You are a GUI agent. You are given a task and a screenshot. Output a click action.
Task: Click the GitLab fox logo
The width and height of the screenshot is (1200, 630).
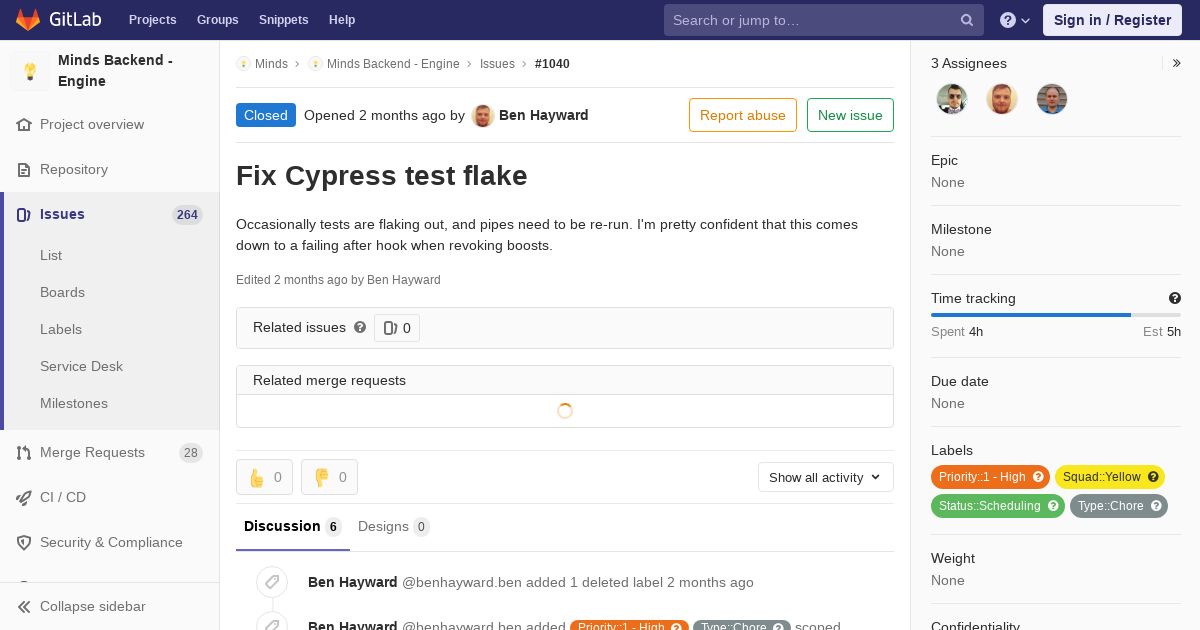pos(28,19)
